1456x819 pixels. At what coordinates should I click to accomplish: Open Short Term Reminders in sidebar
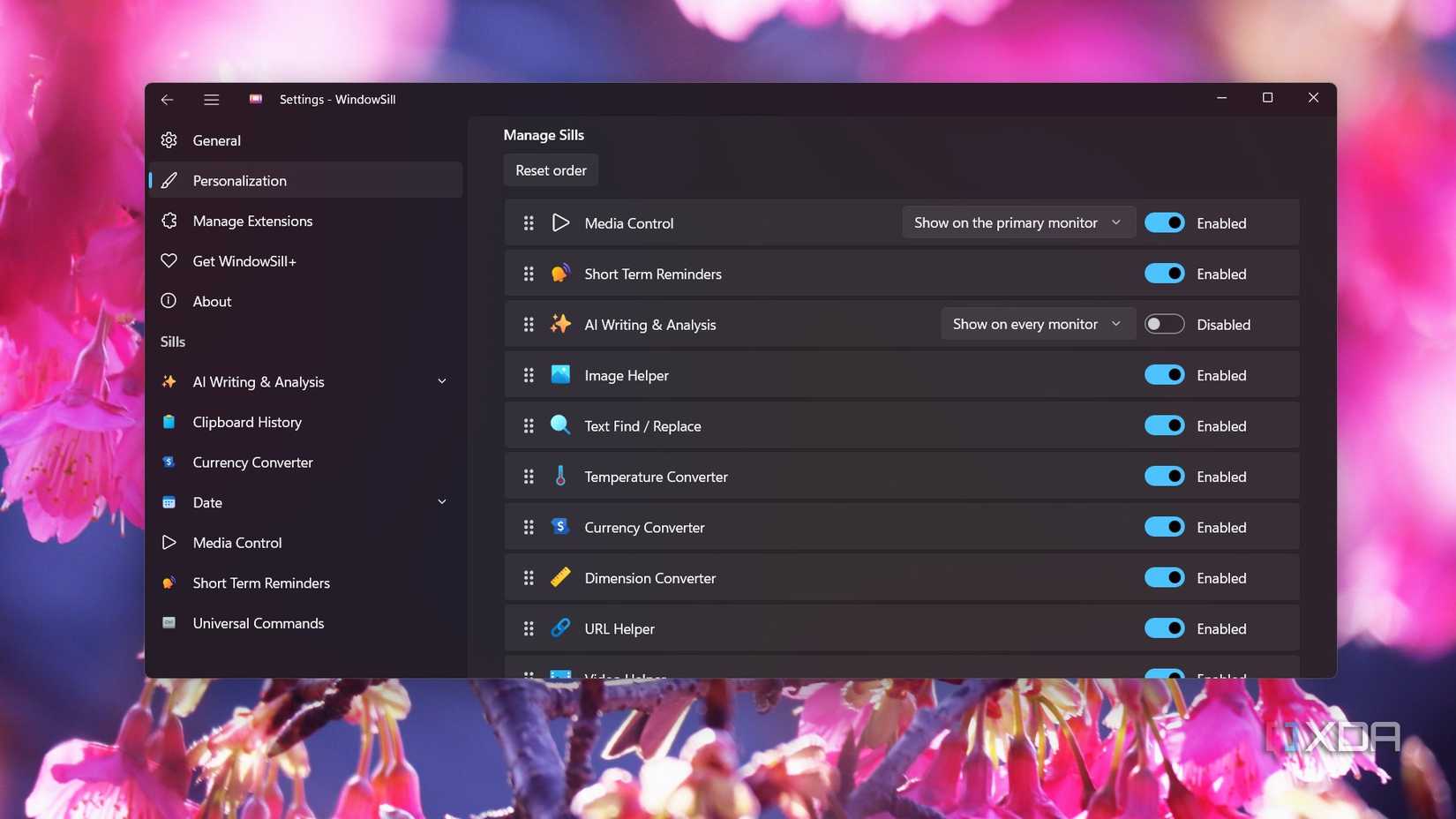[305, 582]
